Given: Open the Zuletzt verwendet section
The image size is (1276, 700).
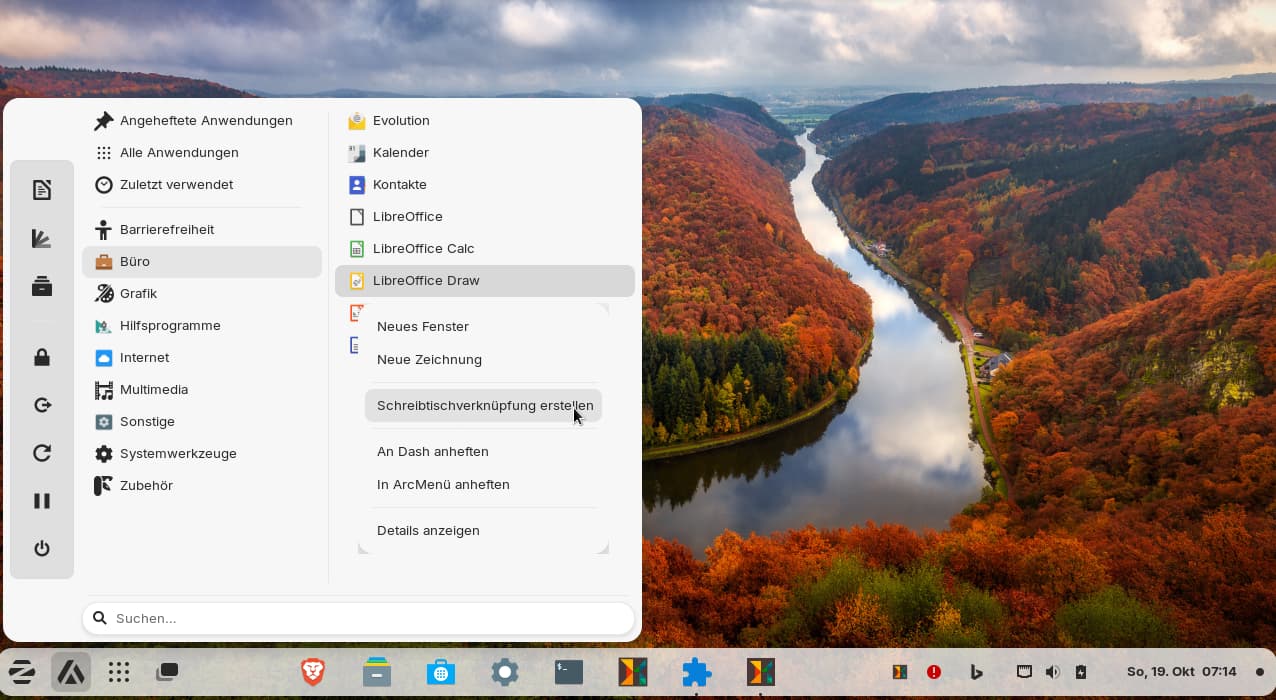Looking at the screenshot, I should point(176,184).
